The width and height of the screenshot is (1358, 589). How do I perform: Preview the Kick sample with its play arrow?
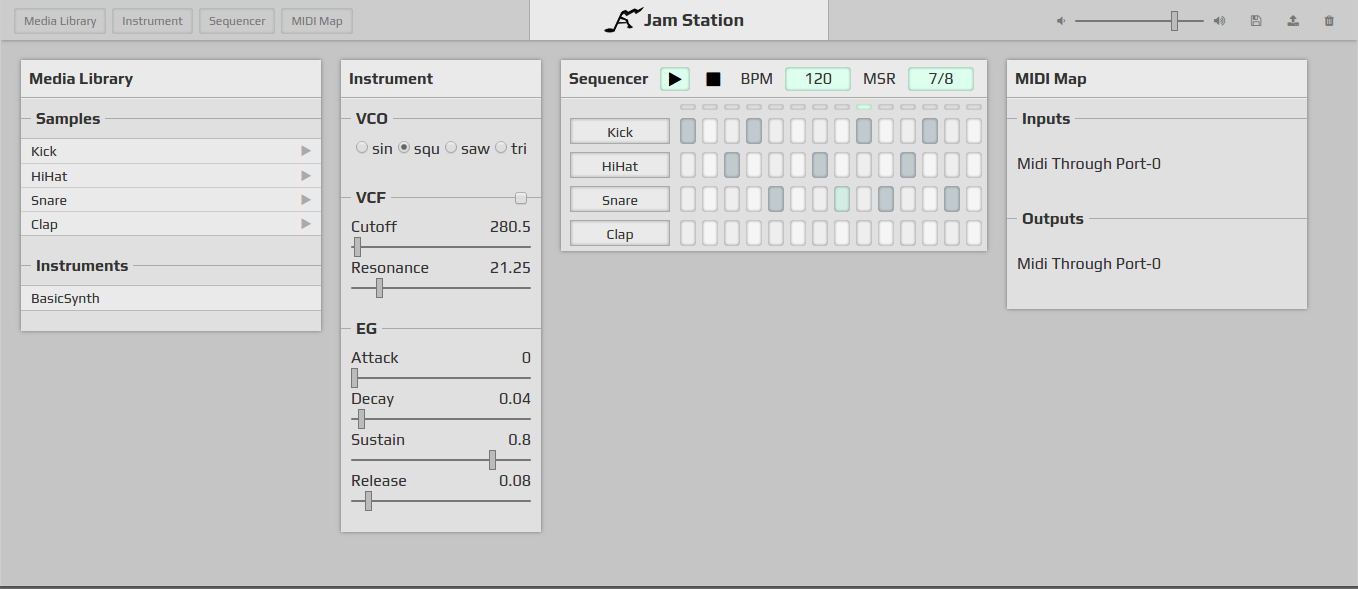coord(306,151)
